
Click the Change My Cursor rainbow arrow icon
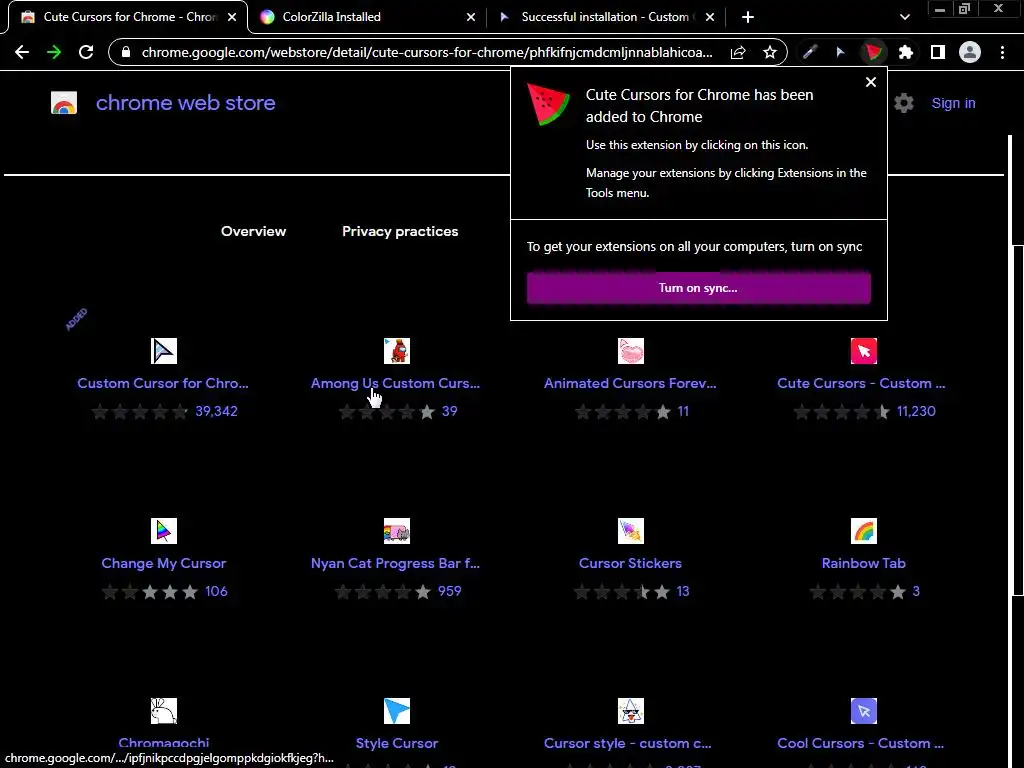pyautogui.click(x=163, y=531)
